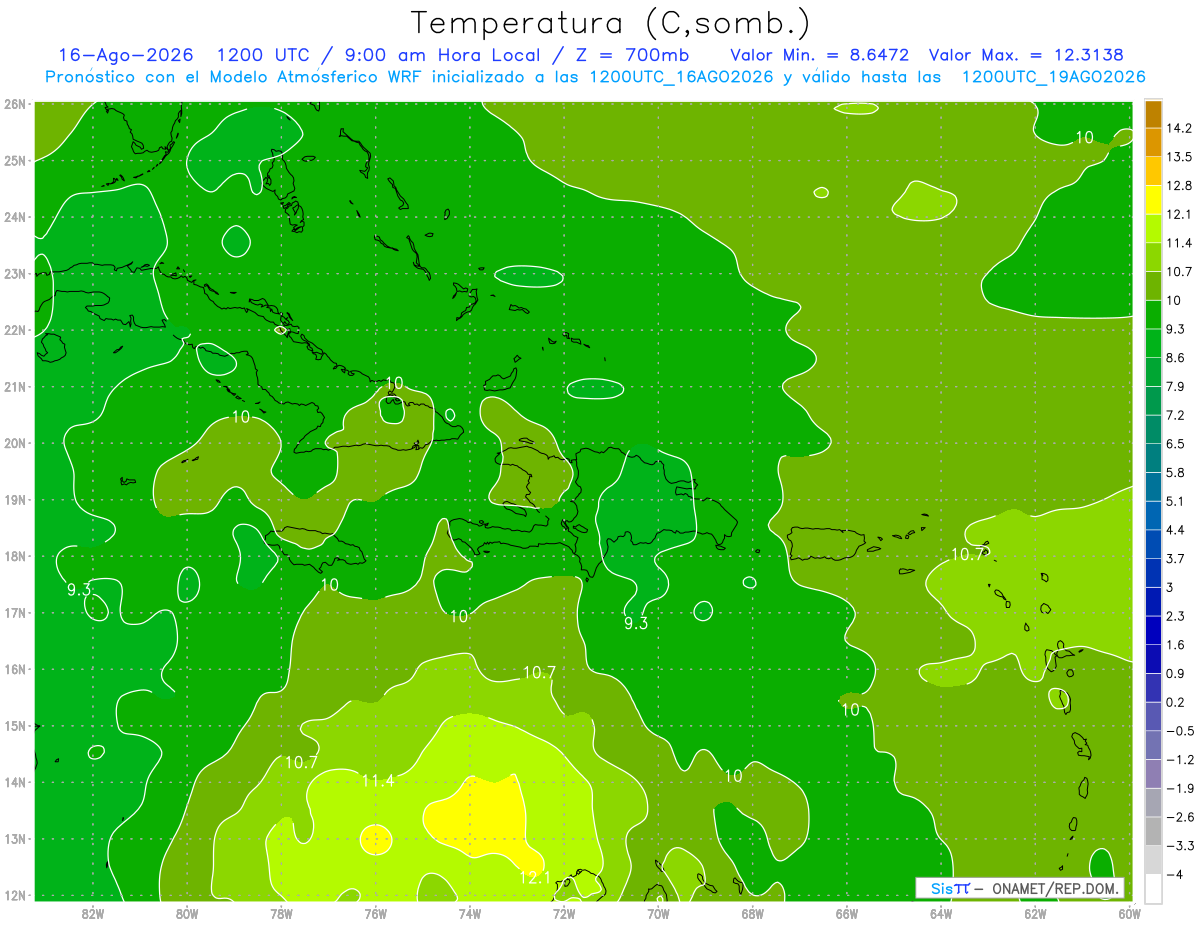Select the colorbar swatch between 9.3 and 10
The image size is (1200, 927).
point(1153,314)
